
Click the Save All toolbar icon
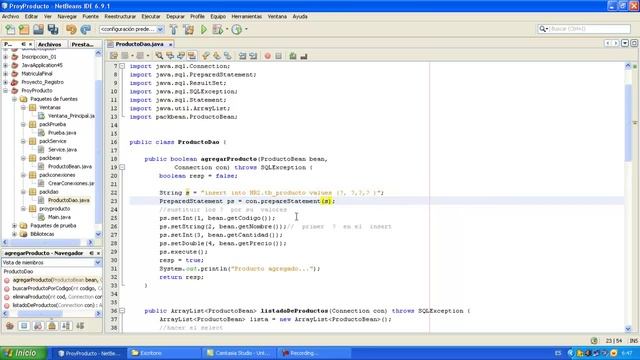53,29
